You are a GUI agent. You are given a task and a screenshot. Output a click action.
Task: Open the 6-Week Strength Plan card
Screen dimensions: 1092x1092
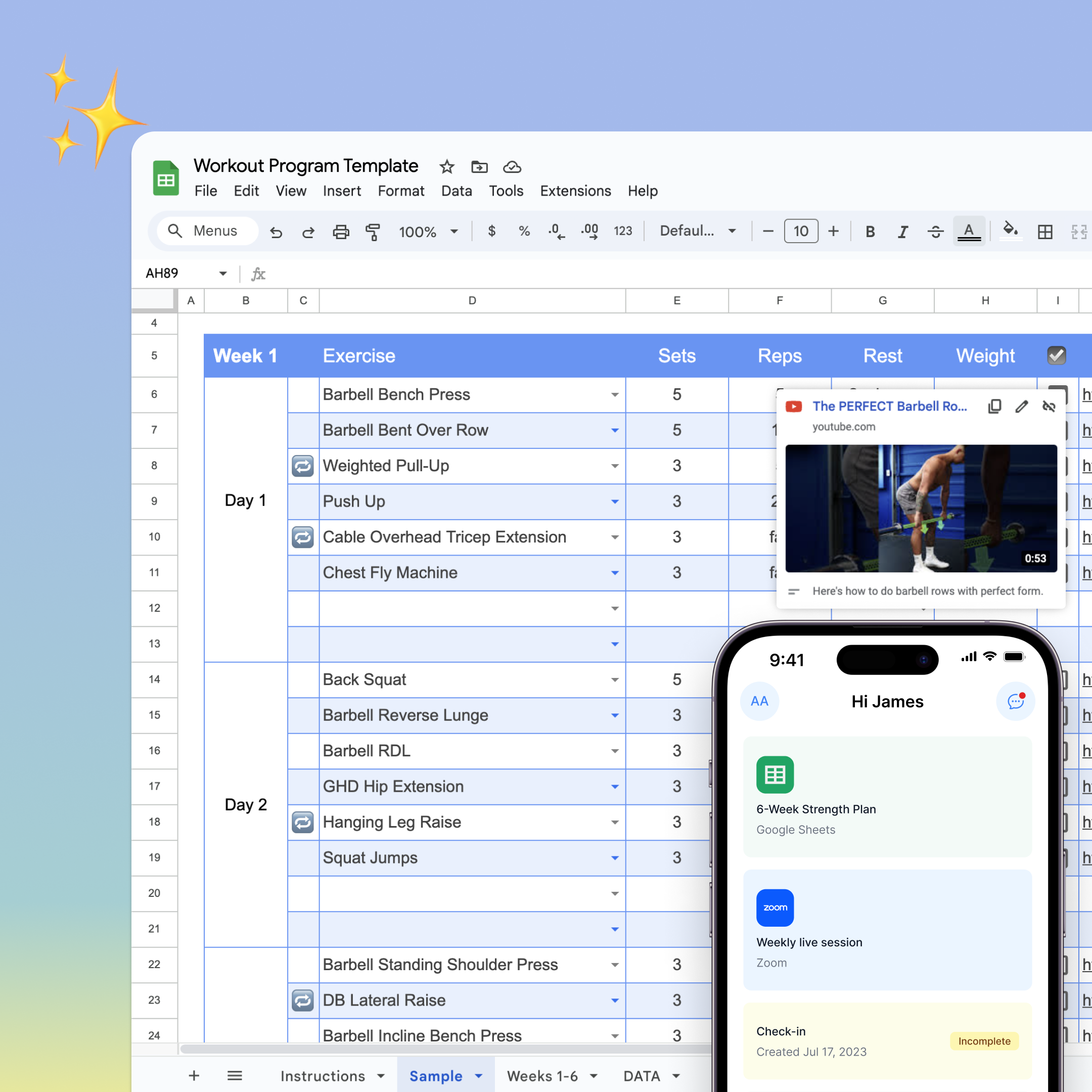coord(887,796)
